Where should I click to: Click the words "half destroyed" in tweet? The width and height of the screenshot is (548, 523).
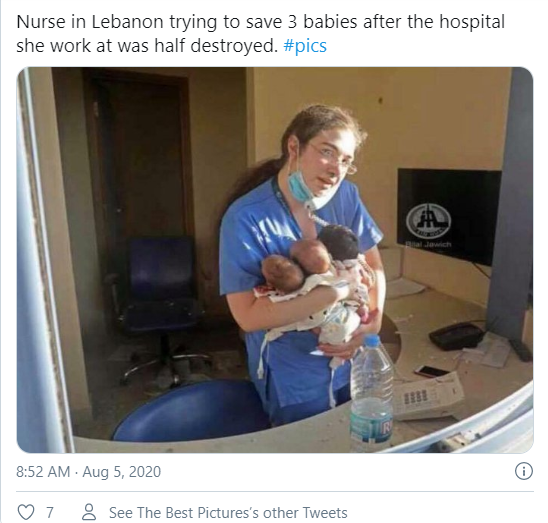point(216,46)
